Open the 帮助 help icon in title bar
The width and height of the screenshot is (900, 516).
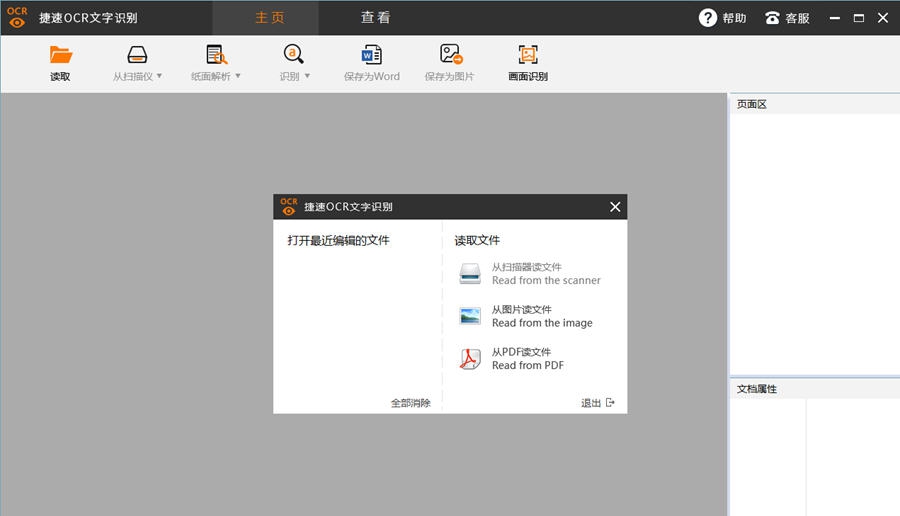click(708, 18)
